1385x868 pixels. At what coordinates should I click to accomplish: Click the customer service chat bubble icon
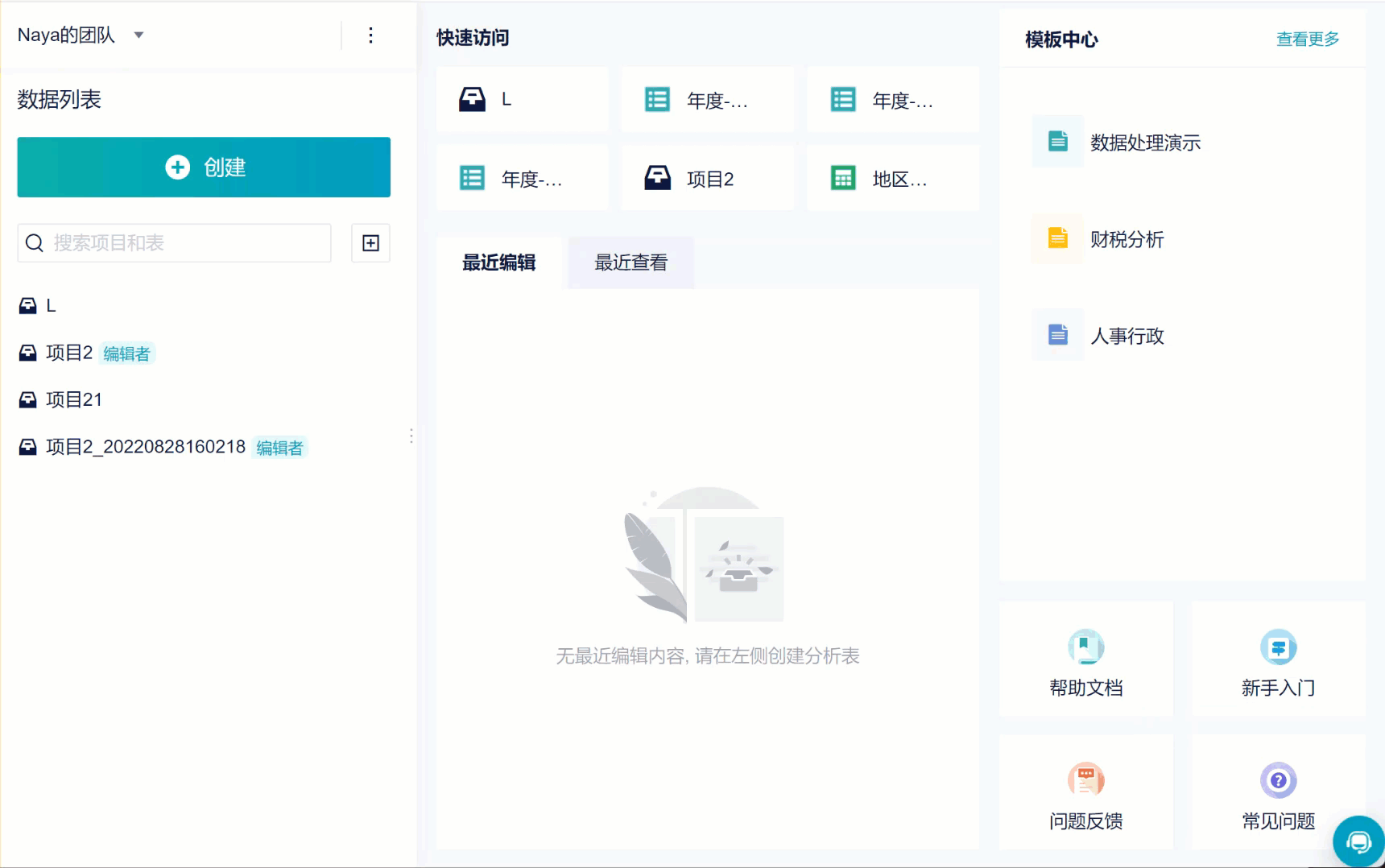[1358, 841]
